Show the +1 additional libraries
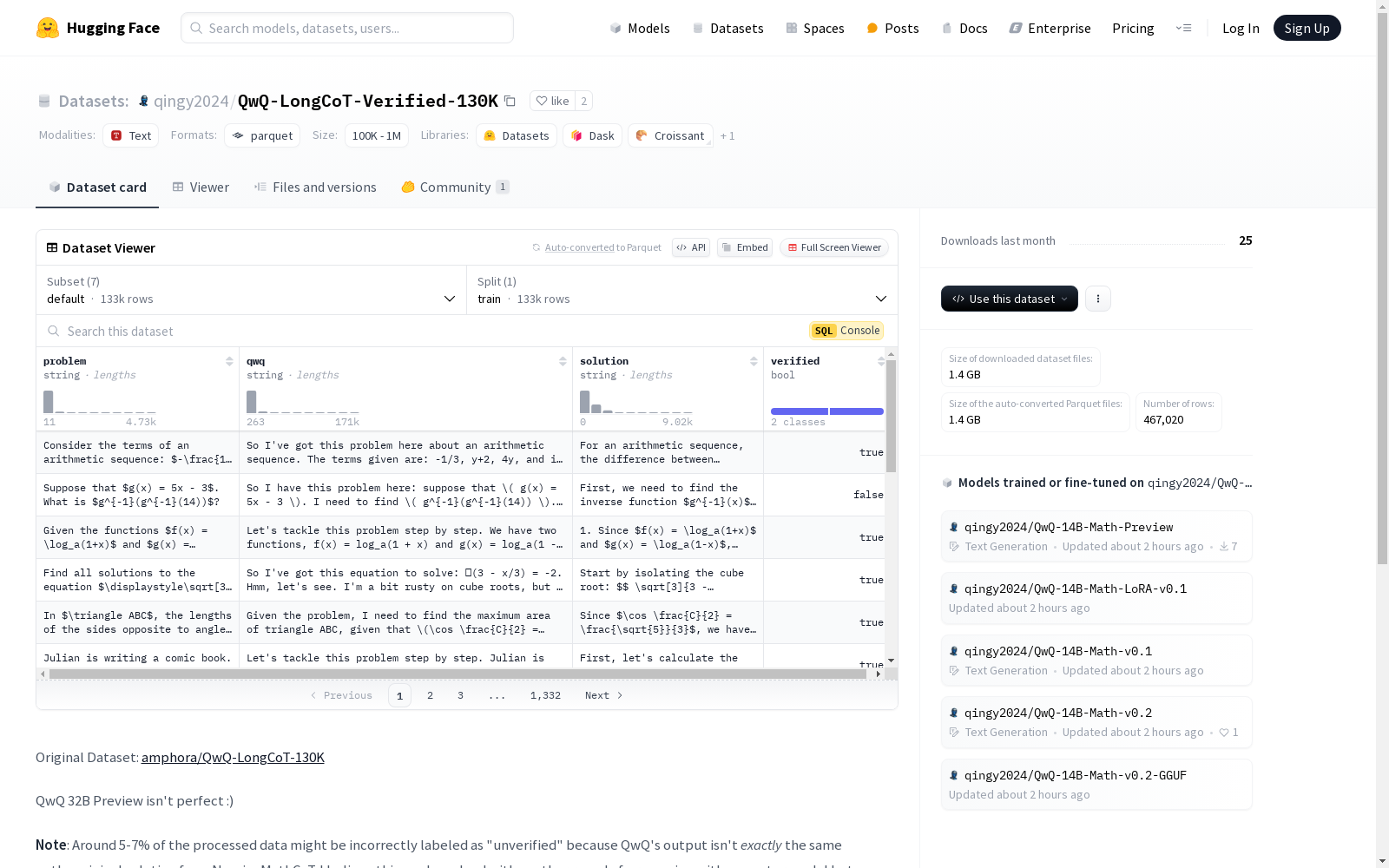 pyautogui.click(x=727, y=136)
